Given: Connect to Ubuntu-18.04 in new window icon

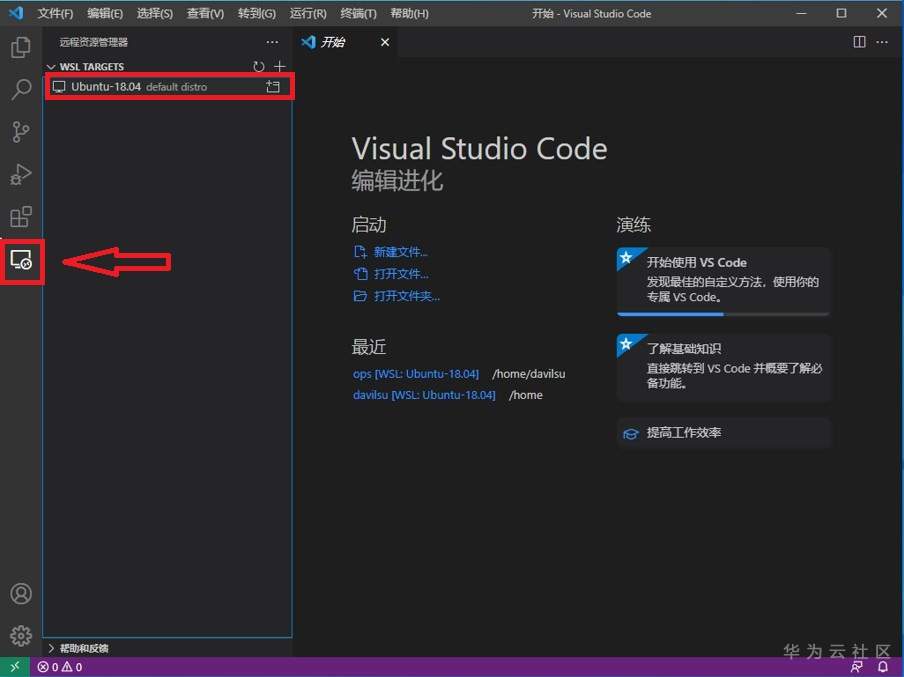Looking at the screenshot, I should (x=273, y=86).
